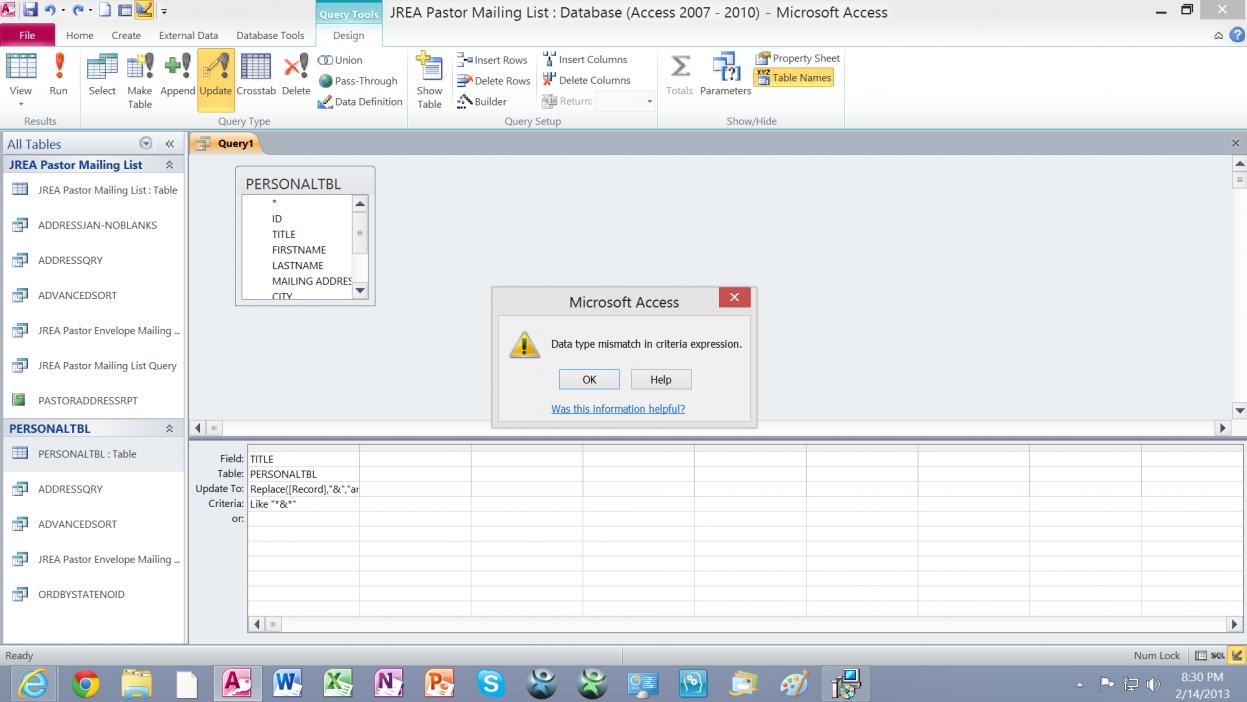Screen dimensions: 1247x702
Task: Open the File tab
Action: click(27, 35)
